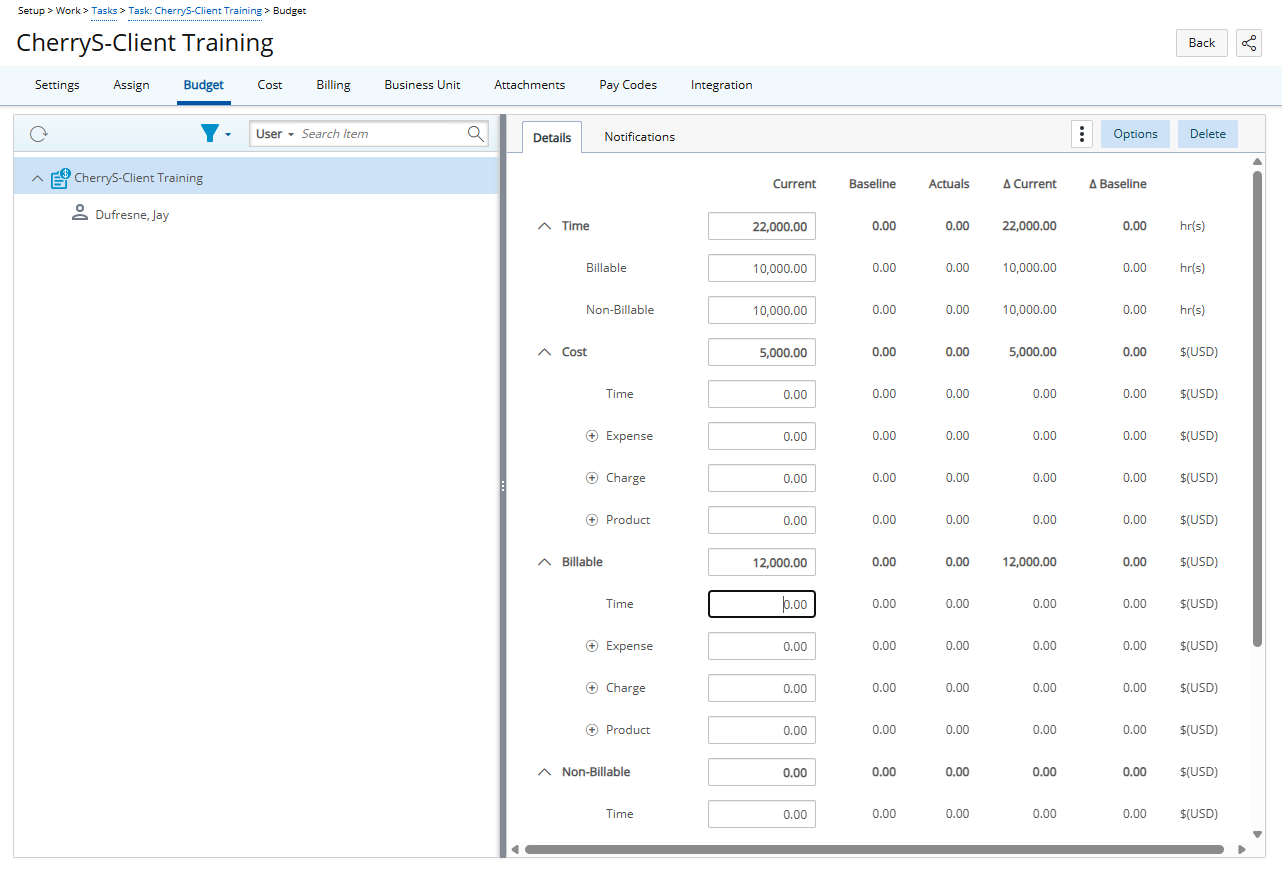
Task: Click the Cost total field 5,000.00
Action: coord(762,352)
